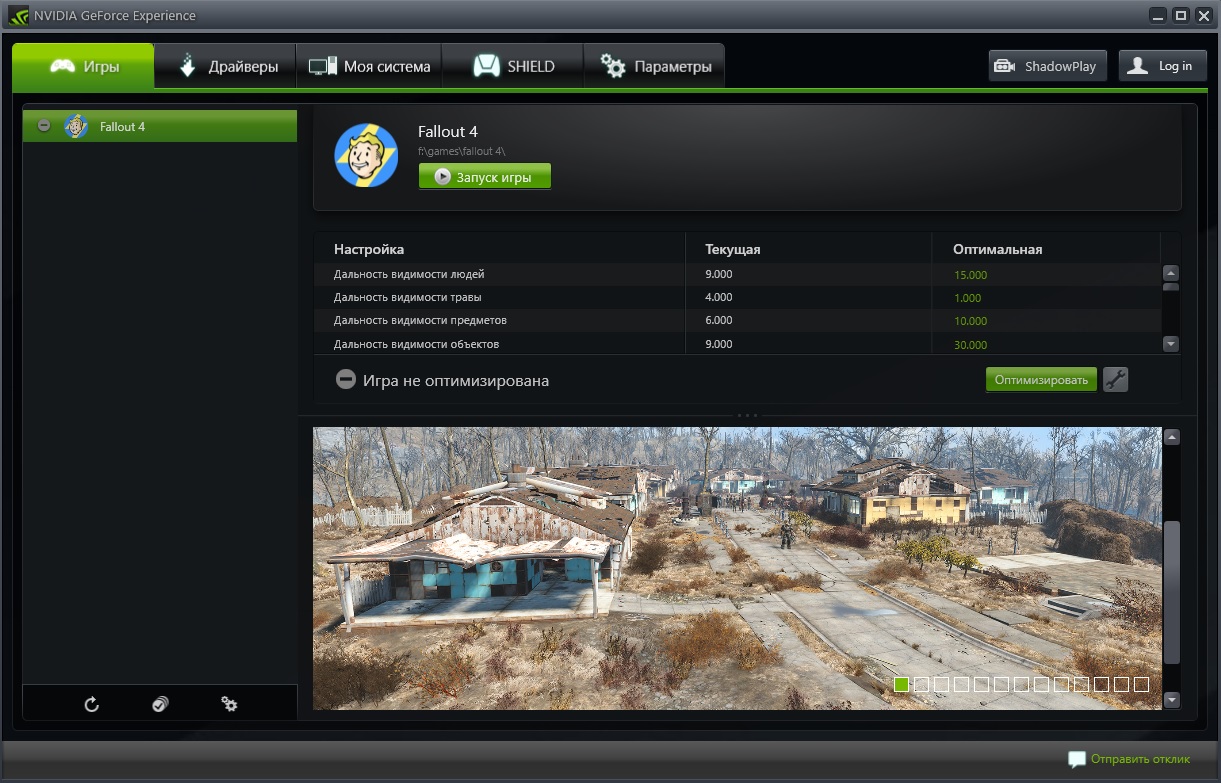Close the GeForce Experience window
Viewport: 1221px width, 783px height.
1203,15
